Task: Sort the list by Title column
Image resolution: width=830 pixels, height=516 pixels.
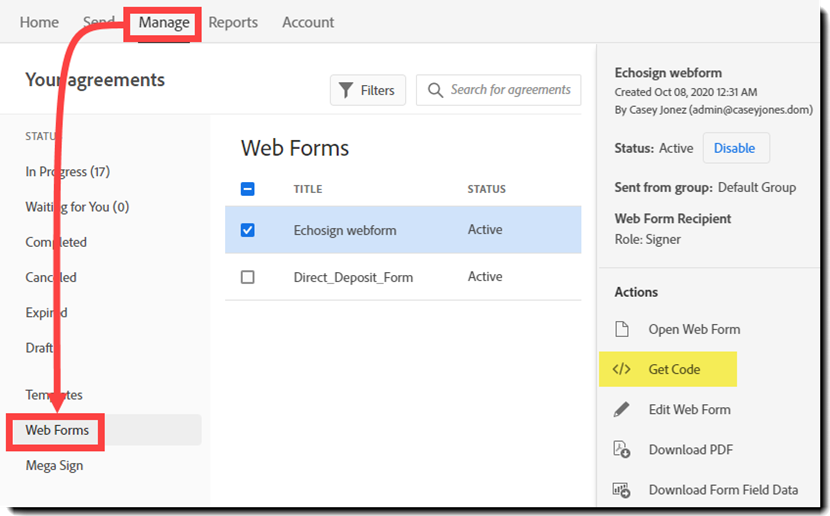Action: point(308,189)
